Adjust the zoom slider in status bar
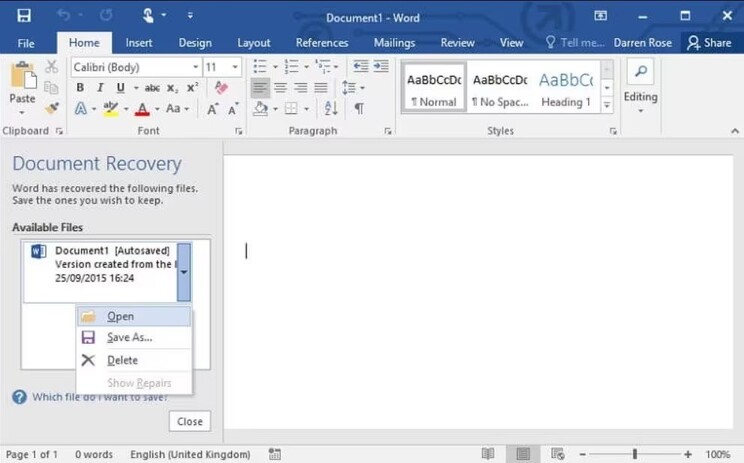Image resolution: width=744 pixels, height=463 pixels. (634, 454)
